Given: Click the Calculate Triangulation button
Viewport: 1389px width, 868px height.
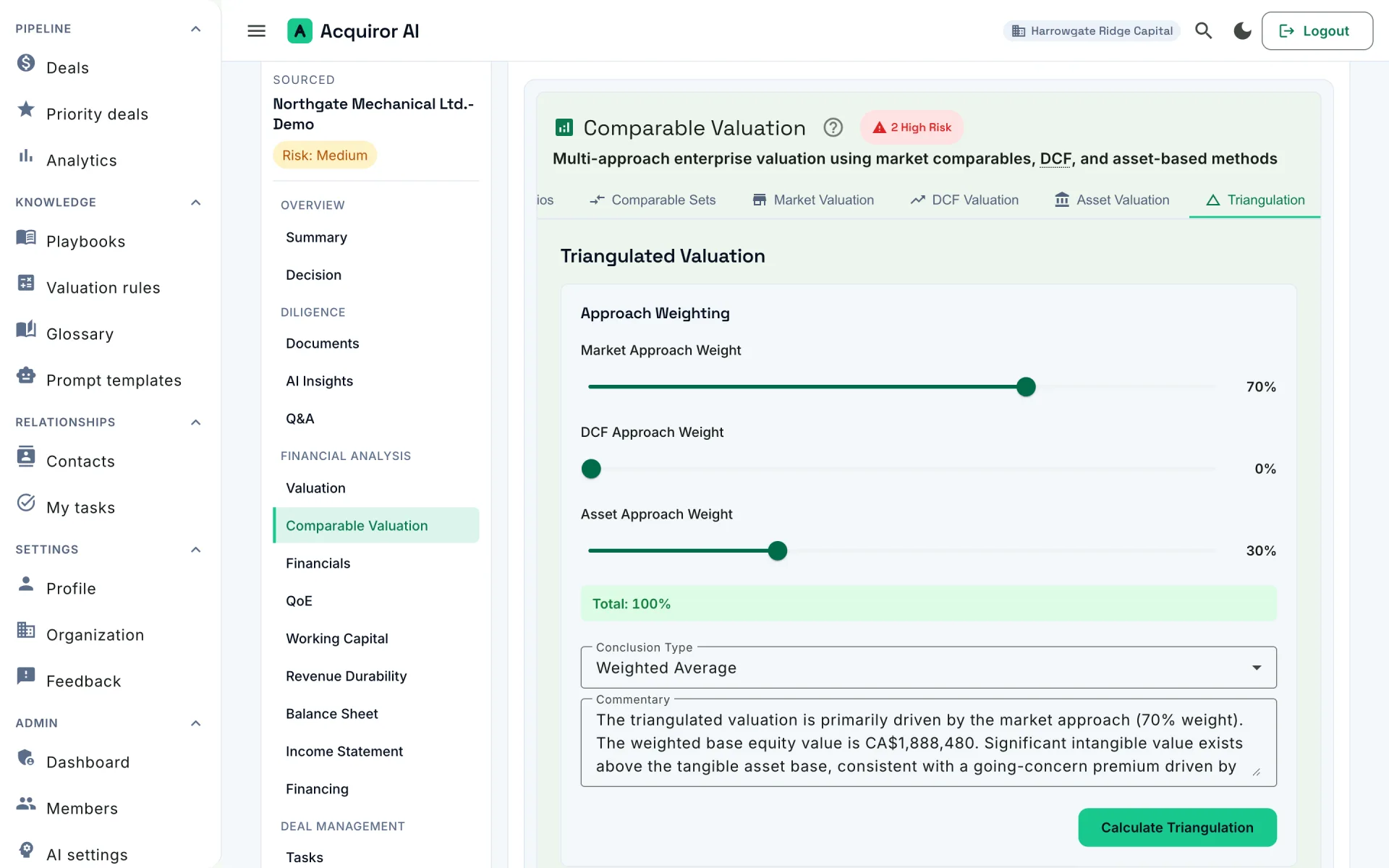Looking at the screenshot, I should coord(1177,827).
